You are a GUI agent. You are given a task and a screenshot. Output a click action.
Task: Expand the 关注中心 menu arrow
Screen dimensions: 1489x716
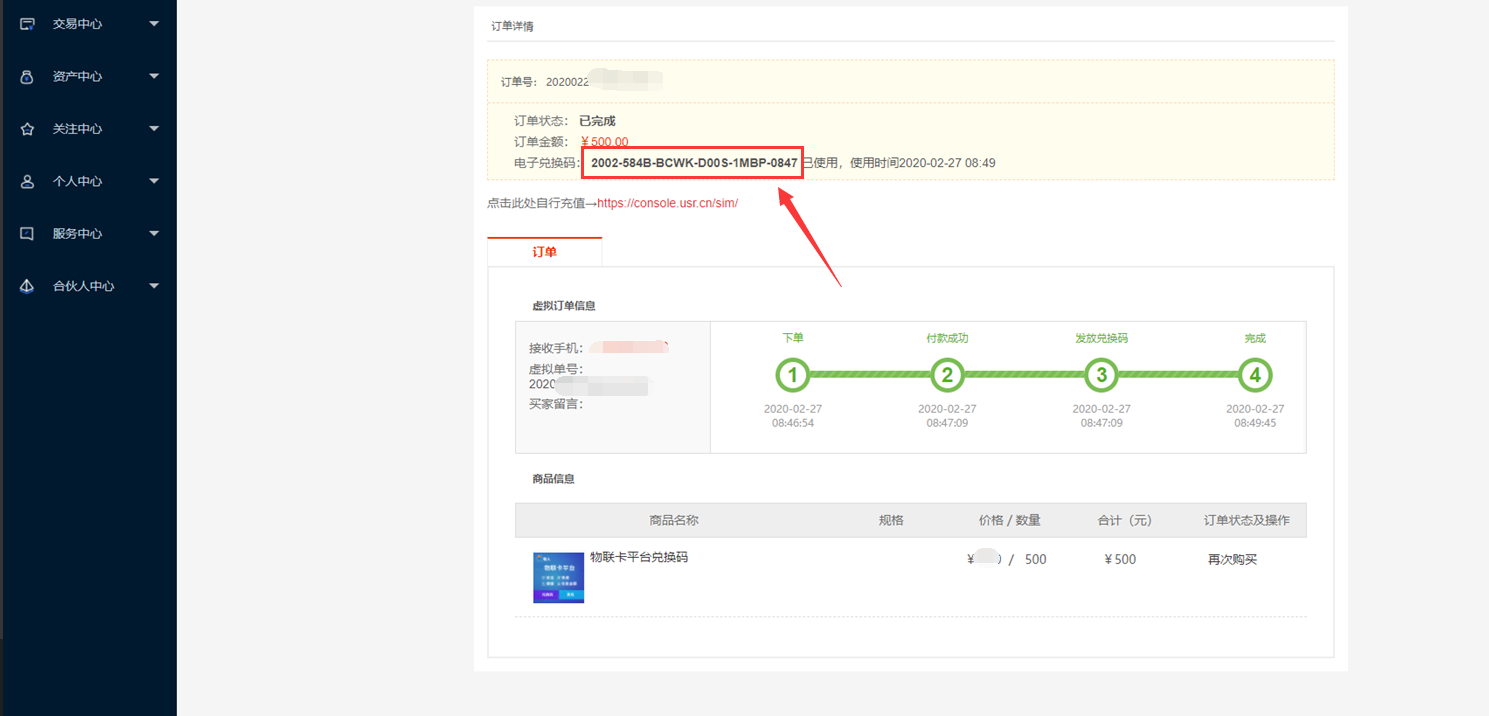(x=154, y=129)
